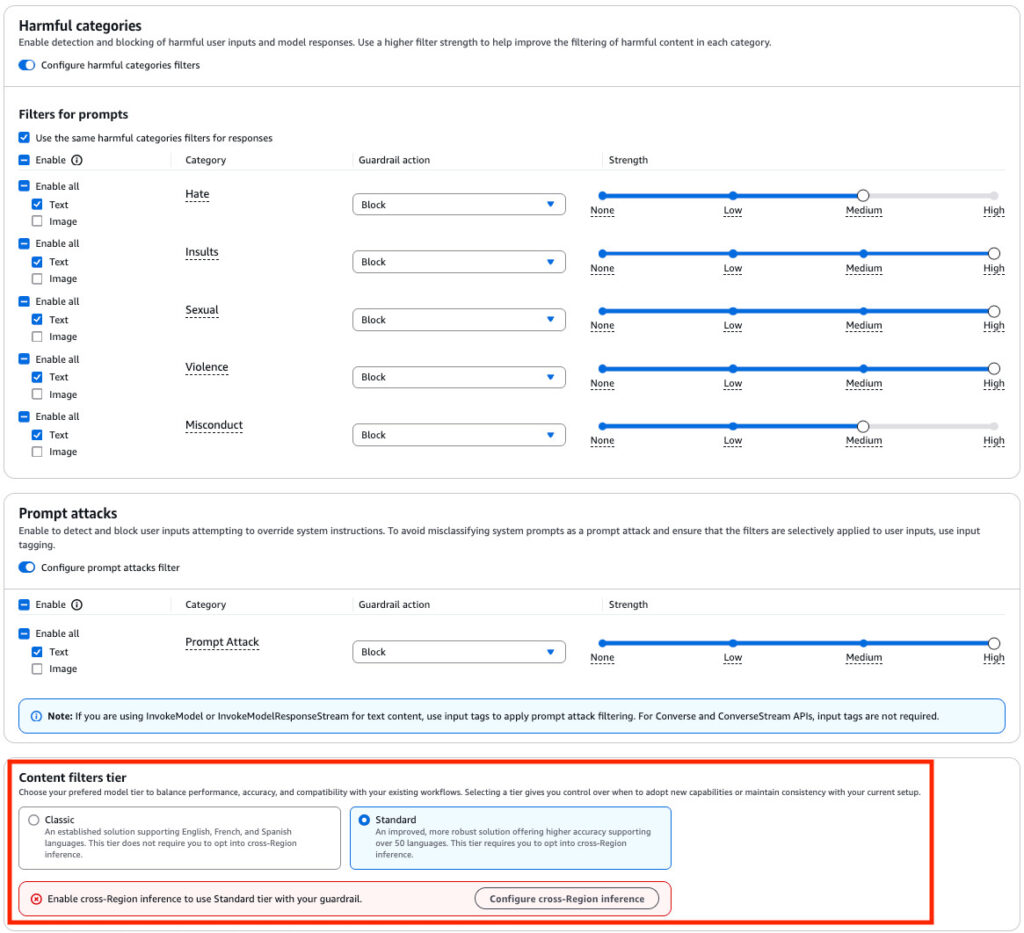Expand Guardrail action dropdown for Prompt Attack
The width and height of the screenshot is (1024, 933).
[x=458, y=652]
